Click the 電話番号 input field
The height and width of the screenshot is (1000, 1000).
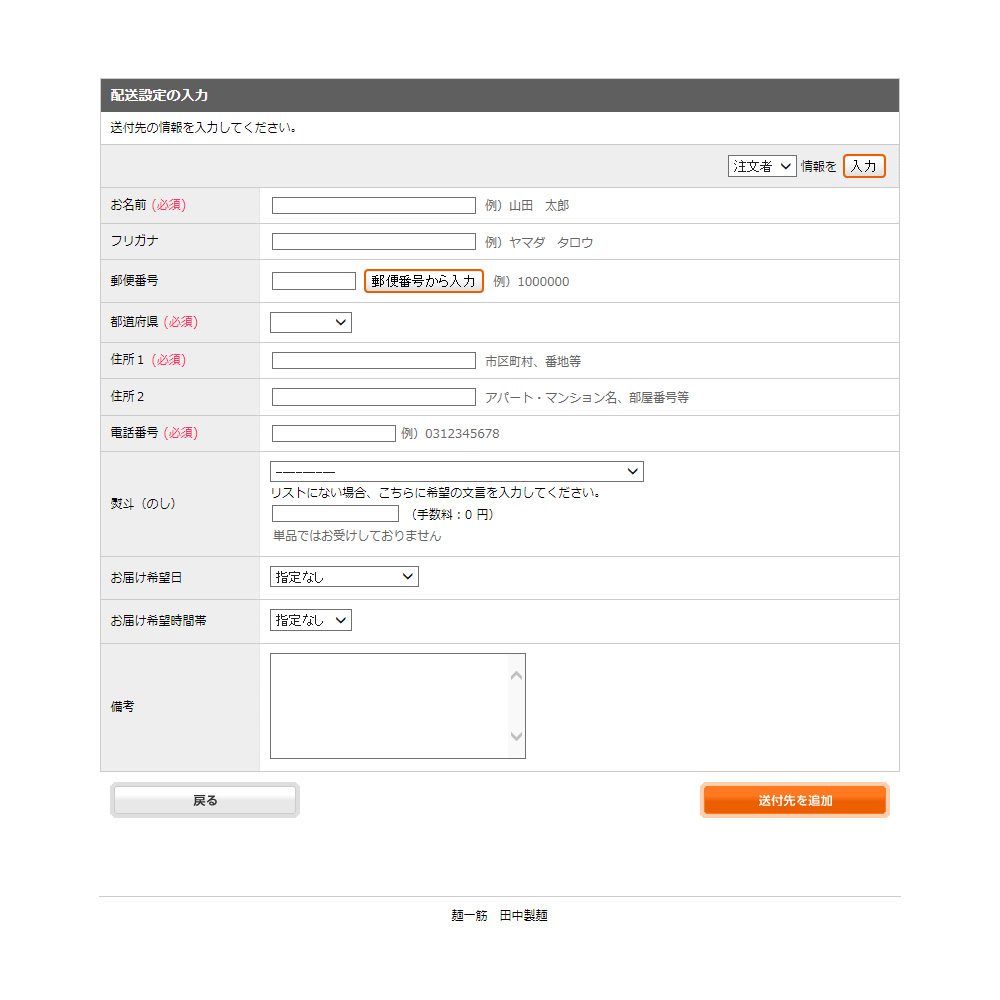click(x=334, y=434)
